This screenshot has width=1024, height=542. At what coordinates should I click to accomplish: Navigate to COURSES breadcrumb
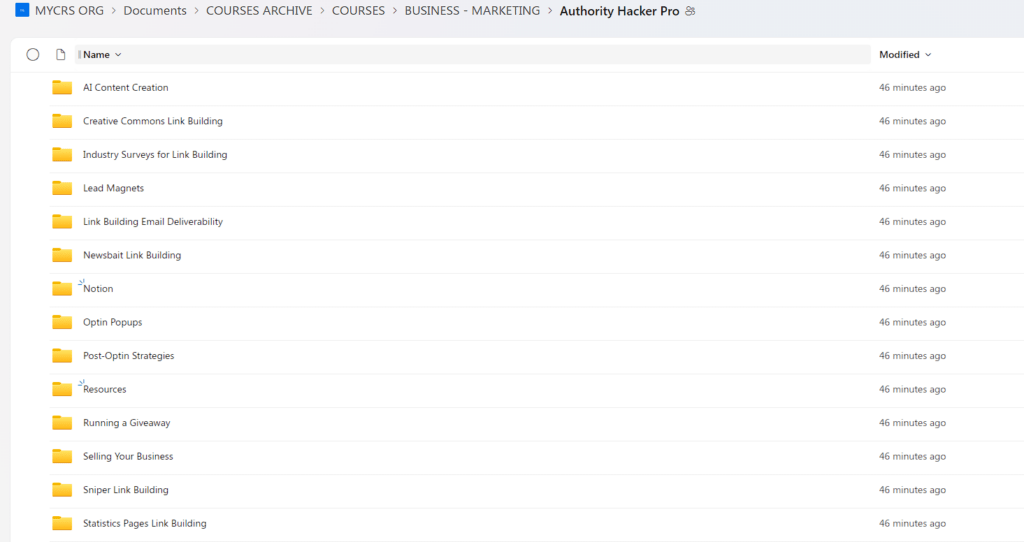coord(359,11)
